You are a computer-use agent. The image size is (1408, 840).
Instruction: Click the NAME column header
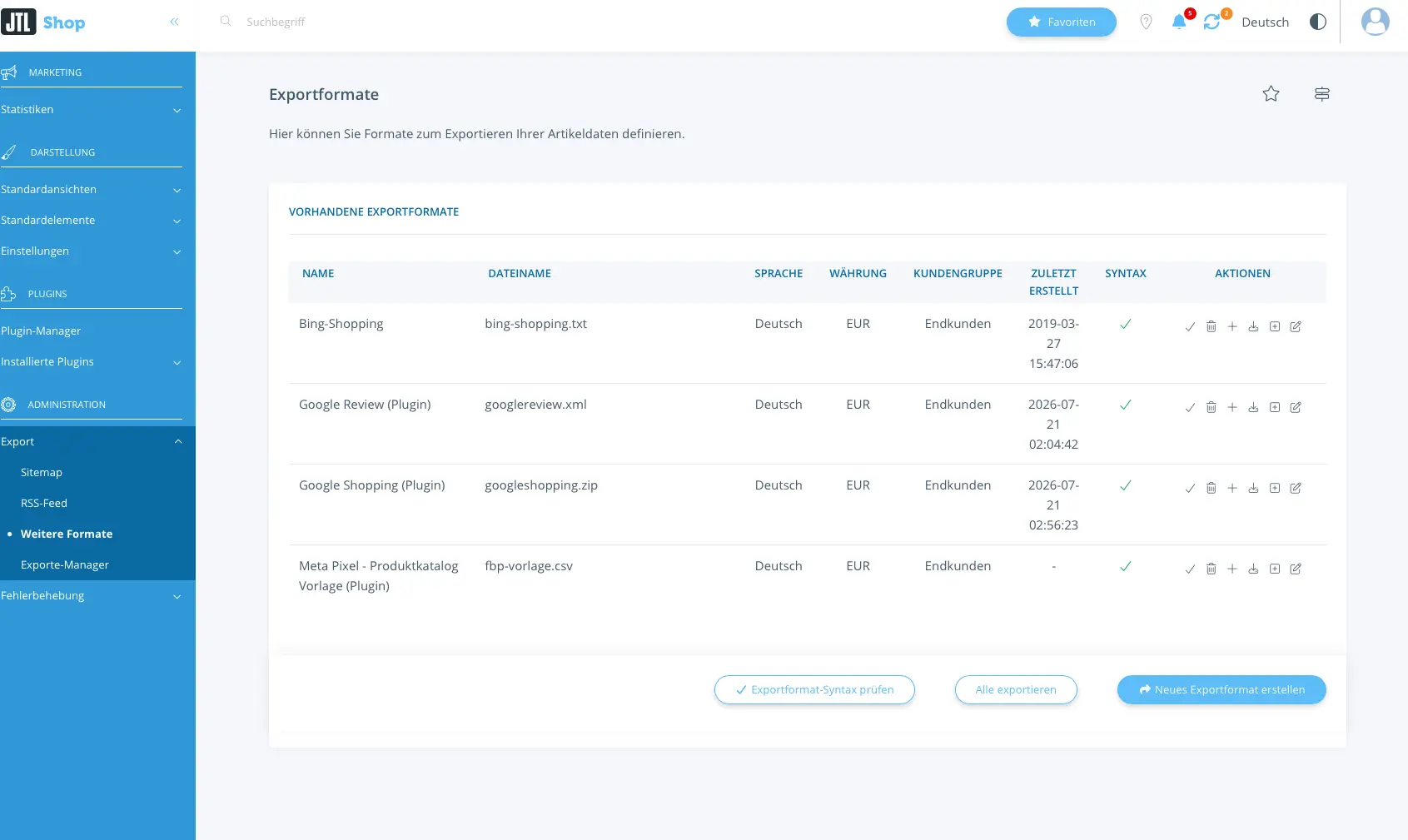point(318,273)
